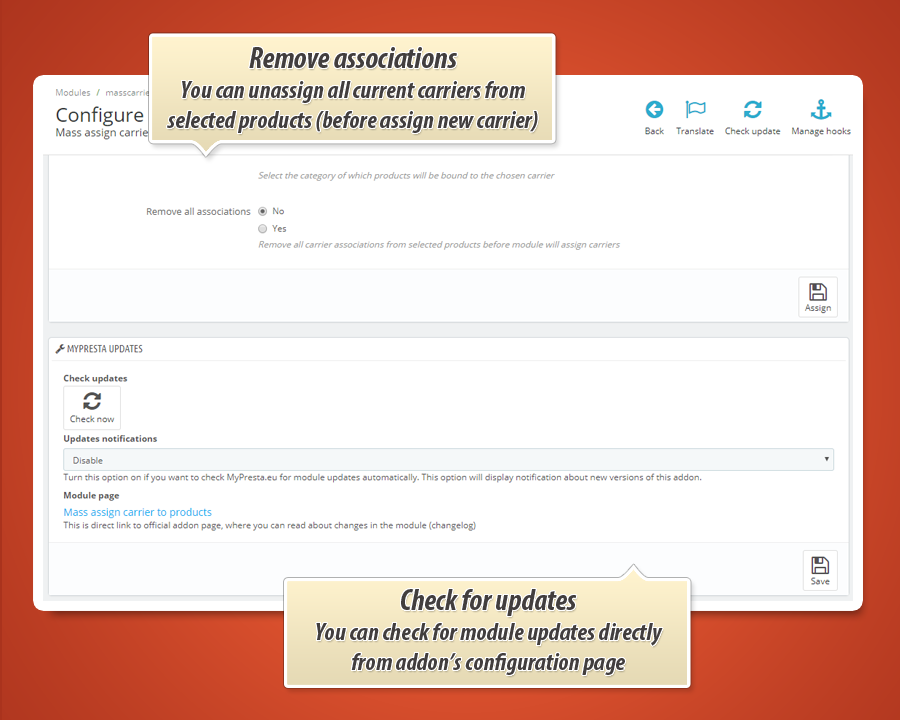Open Manage hooks anchor icon
The width and height of the screenshot is (900, 720).
click(x=820, y=110)
